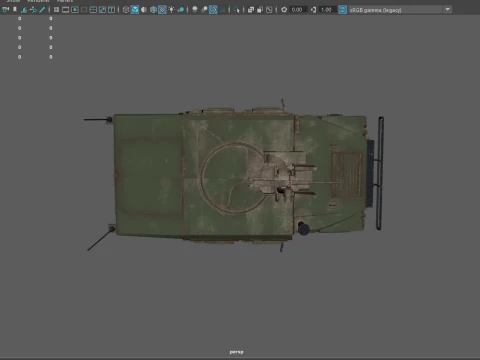Click the isolate select icon
The image size is (480, 360).
pos(237,10)
